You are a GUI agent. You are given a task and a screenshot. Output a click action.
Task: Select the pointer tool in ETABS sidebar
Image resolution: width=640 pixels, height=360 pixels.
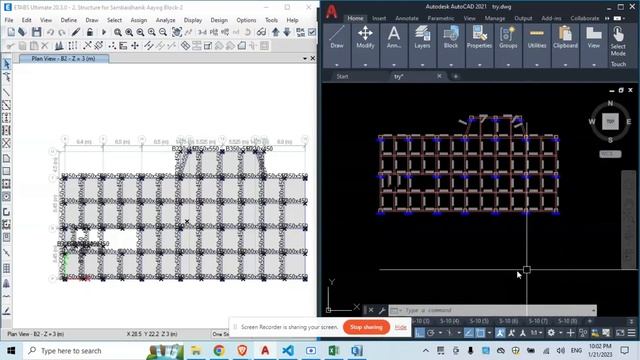pos(7,64)
